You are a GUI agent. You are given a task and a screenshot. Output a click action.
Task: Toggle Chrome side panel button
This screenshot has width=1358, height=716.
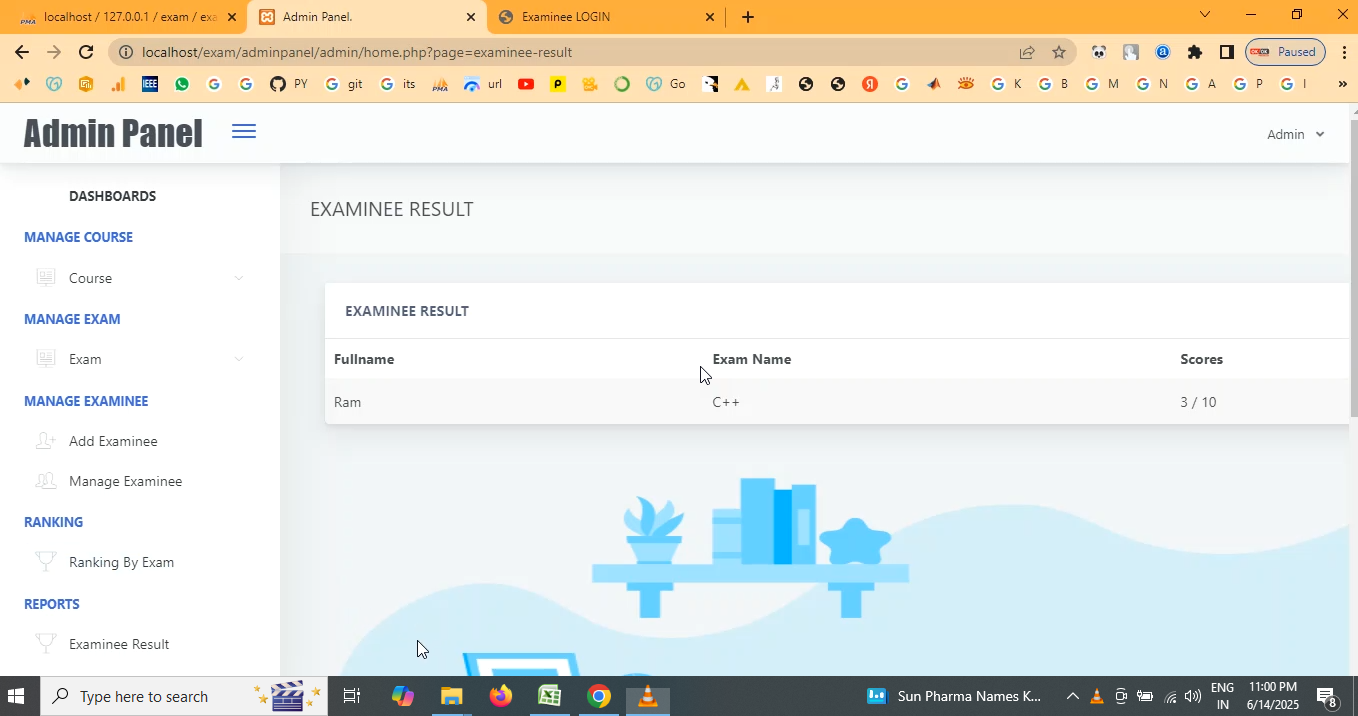(1226, 52)
